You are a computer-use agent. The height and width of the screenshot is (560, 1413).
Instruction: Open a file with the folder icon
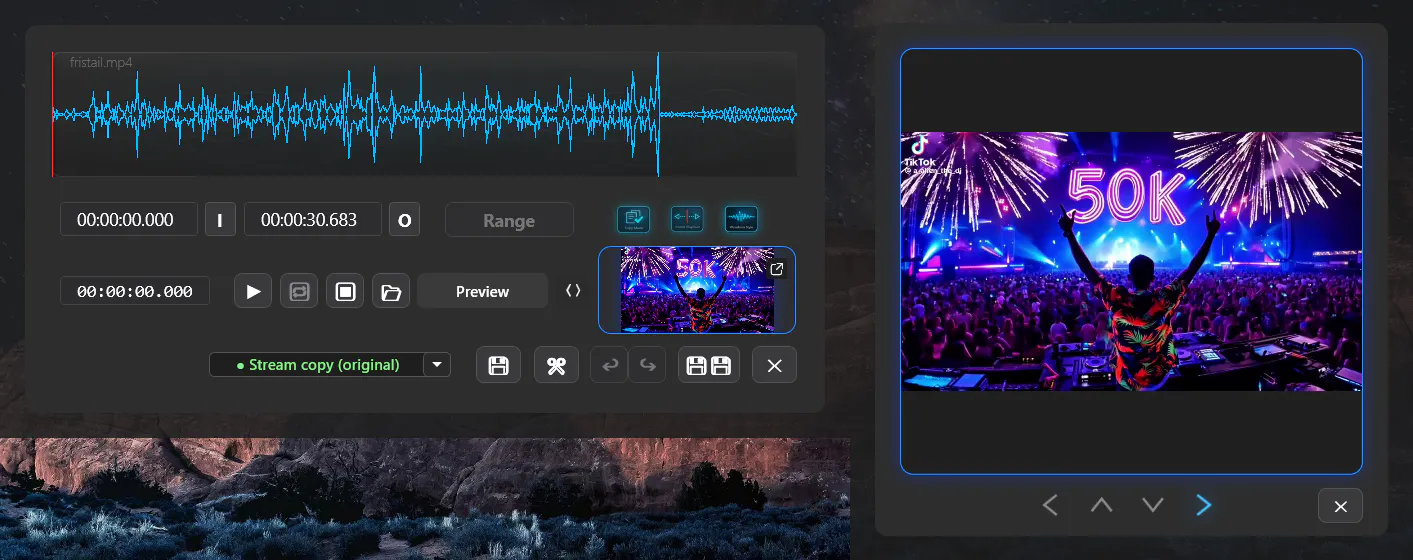(391, 291)
